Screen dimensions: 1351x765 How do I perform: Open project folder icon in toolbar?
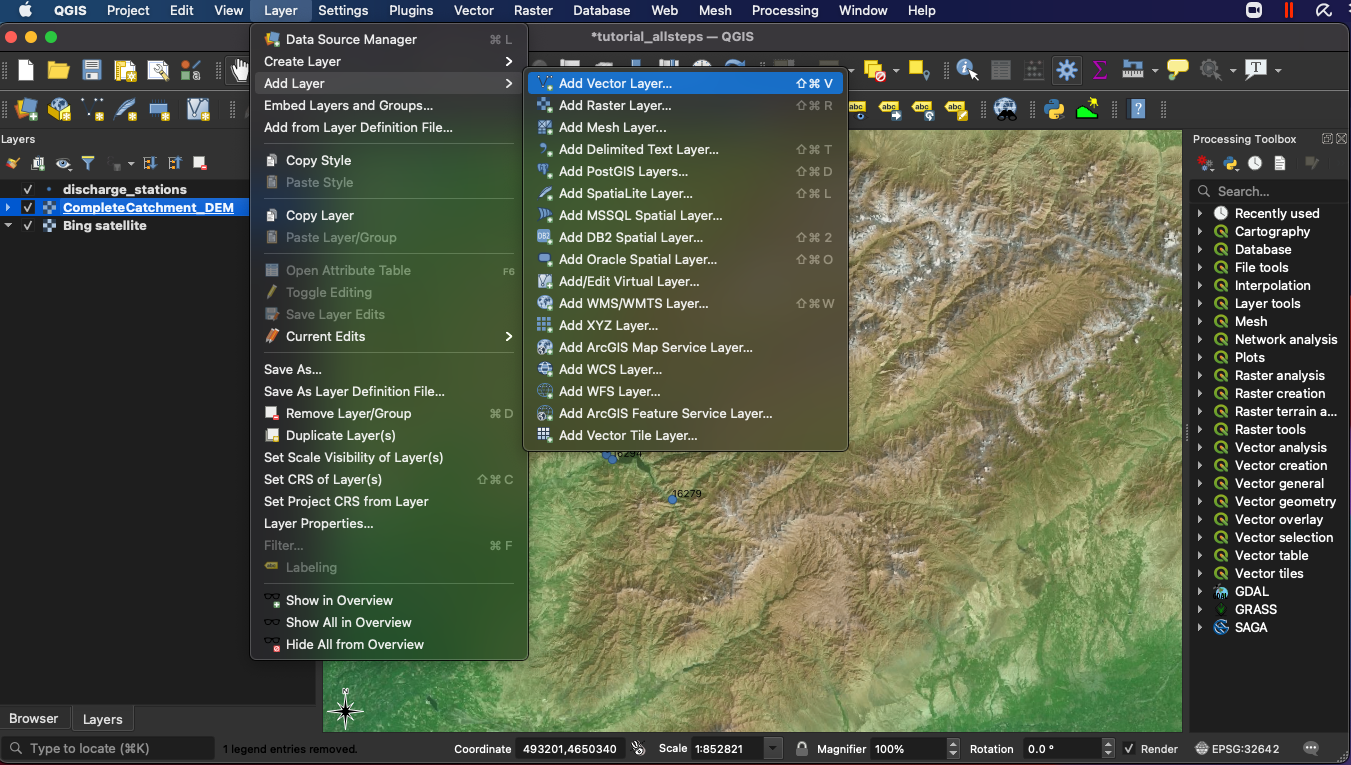tap(59, 70)
